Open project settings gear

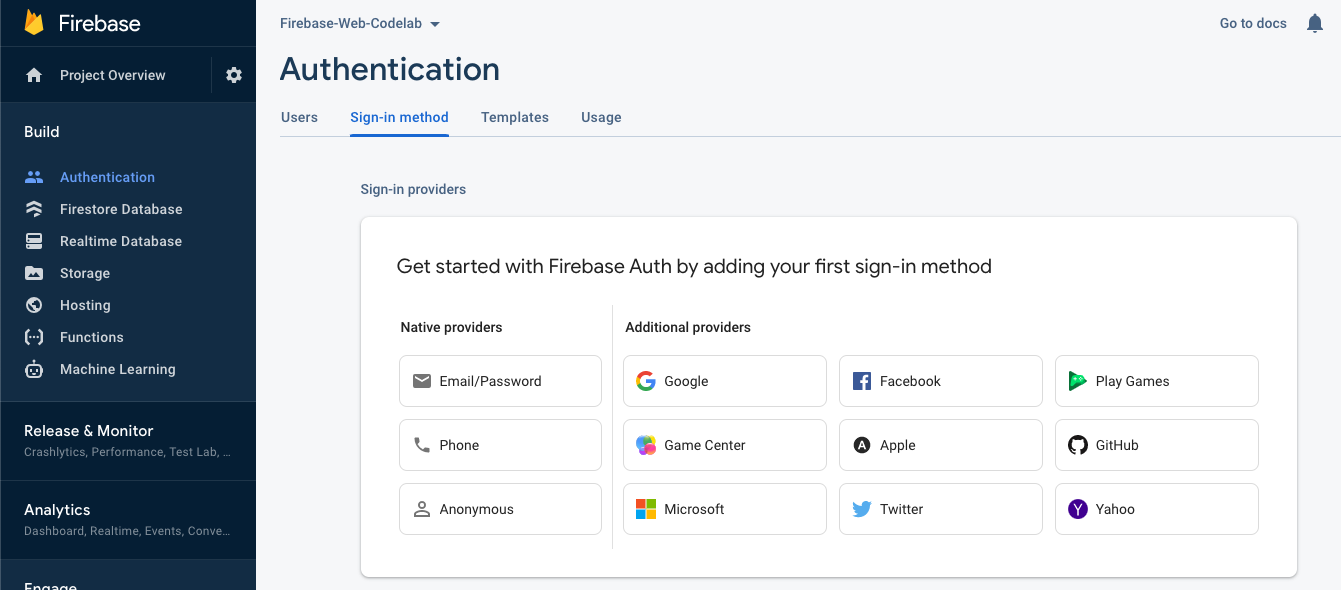233,74
